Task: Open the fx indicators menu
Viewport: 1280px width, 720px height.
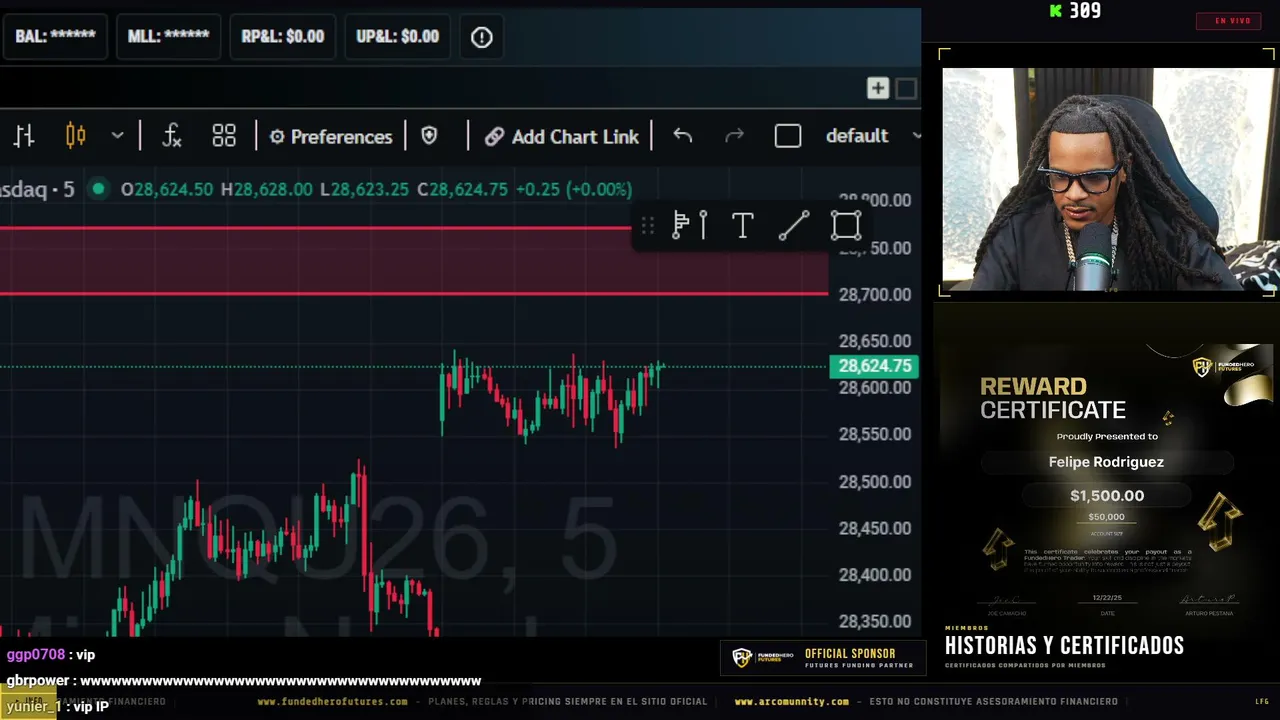Action: (x=172, y=136)
